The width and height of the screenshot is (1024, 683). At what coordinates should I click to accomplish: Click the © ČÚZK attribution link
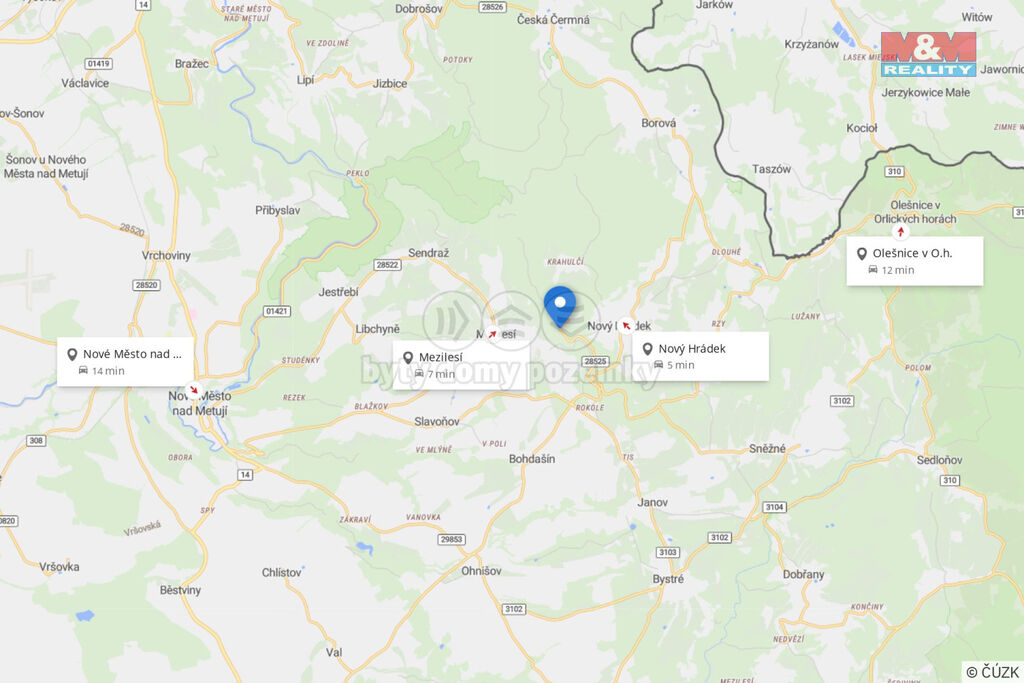tap(992, 672)
